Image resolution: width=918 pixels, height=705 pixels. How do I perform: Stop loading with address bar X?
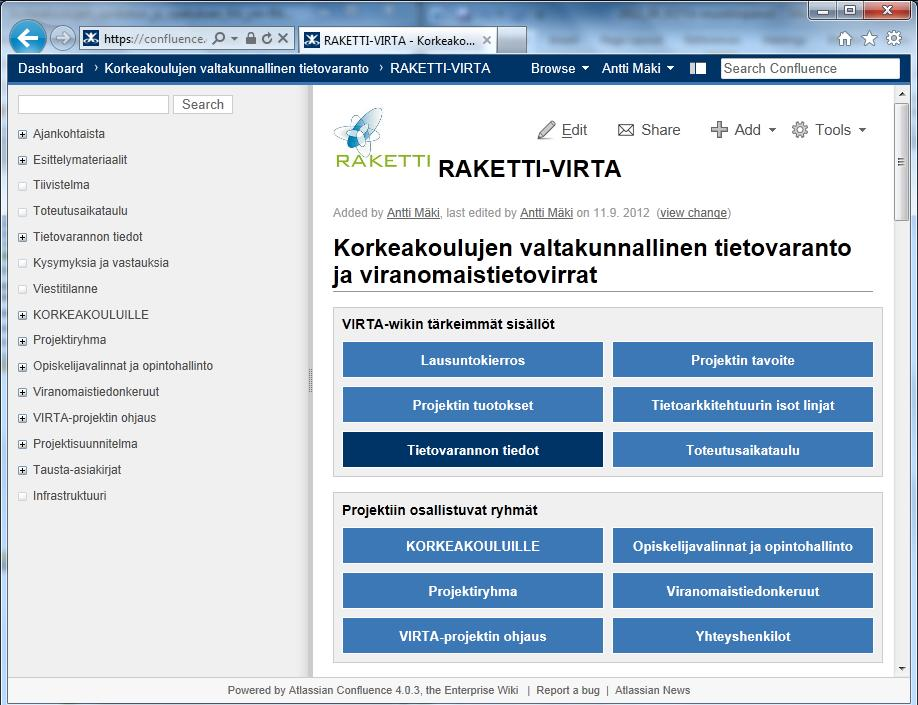click(x=283, y=39)
